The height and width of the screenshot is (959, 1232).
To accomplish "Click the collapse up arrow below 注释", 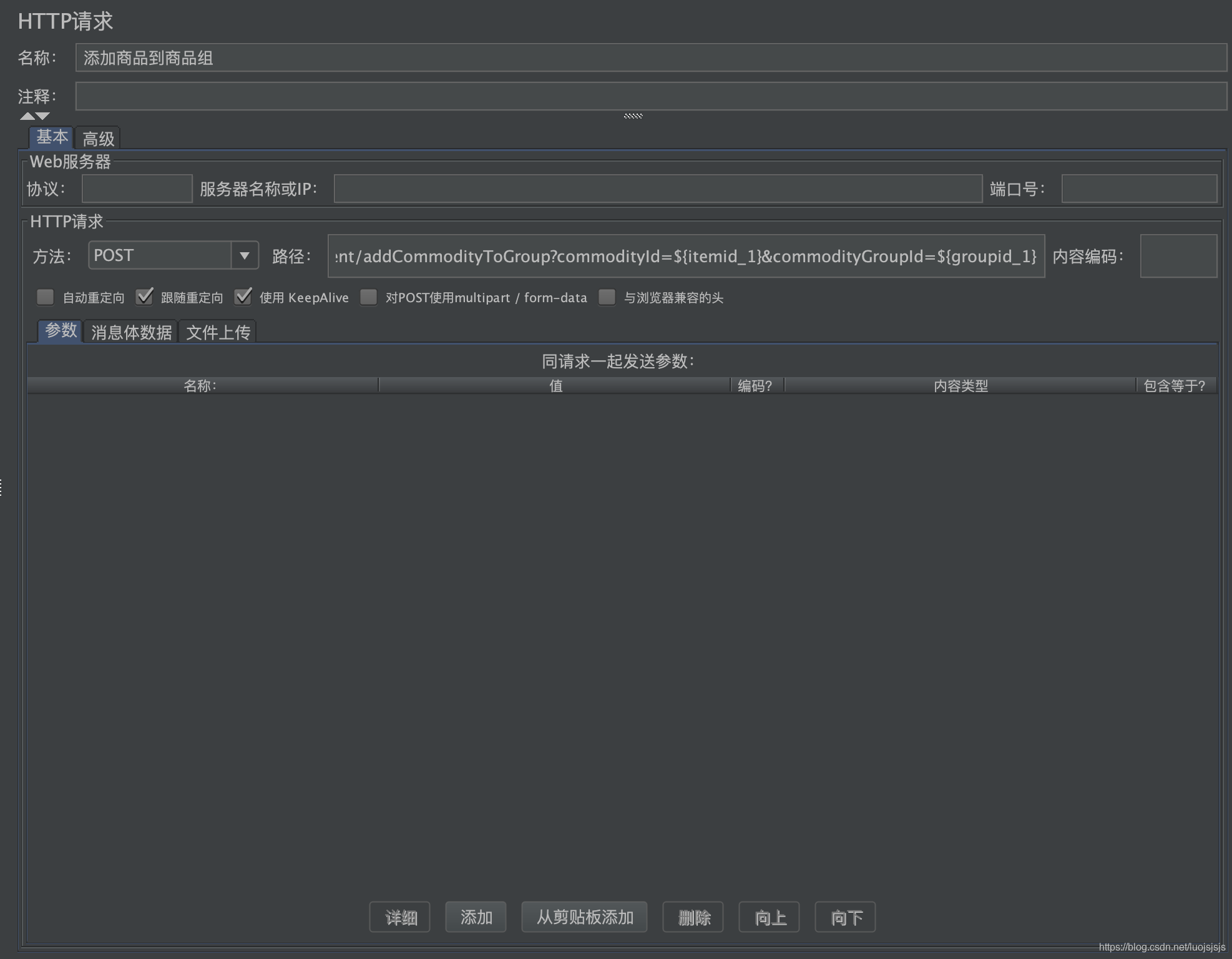I will (x=27, y=116).
